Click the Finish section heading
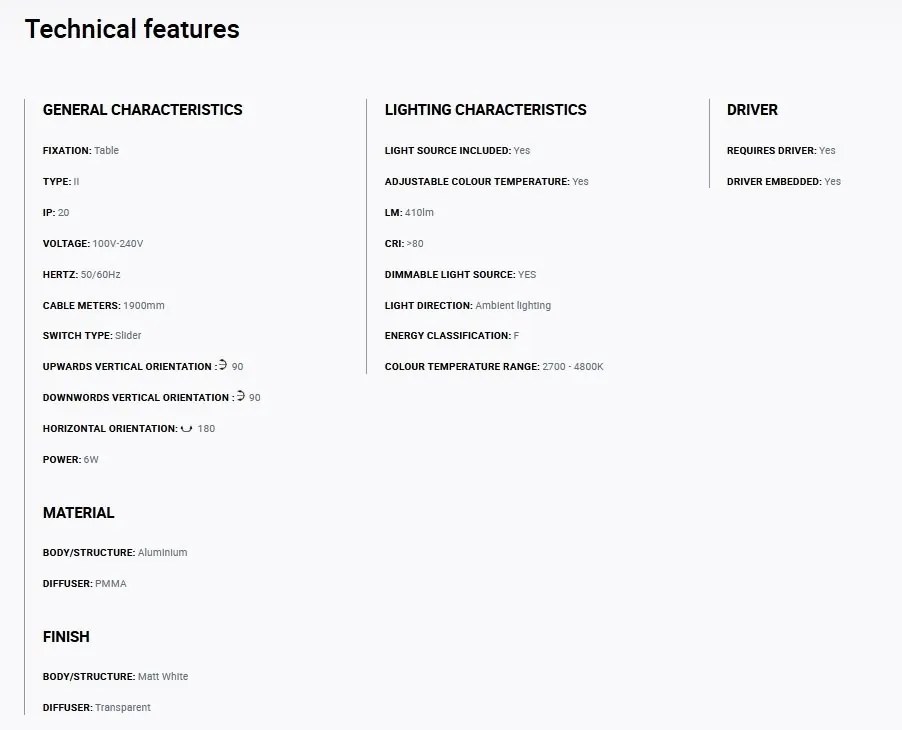 (x=66, y=637)
